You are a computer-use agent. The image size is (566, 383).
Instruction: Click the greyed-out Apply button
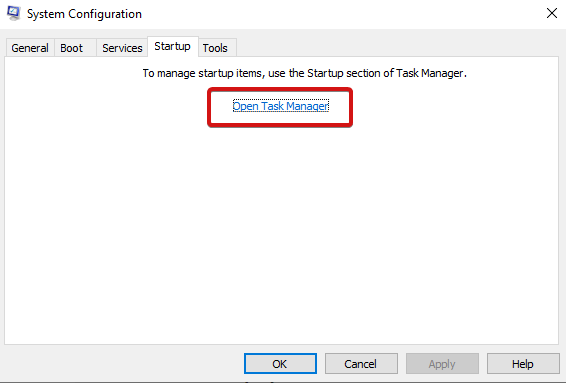tap(442, 364)
